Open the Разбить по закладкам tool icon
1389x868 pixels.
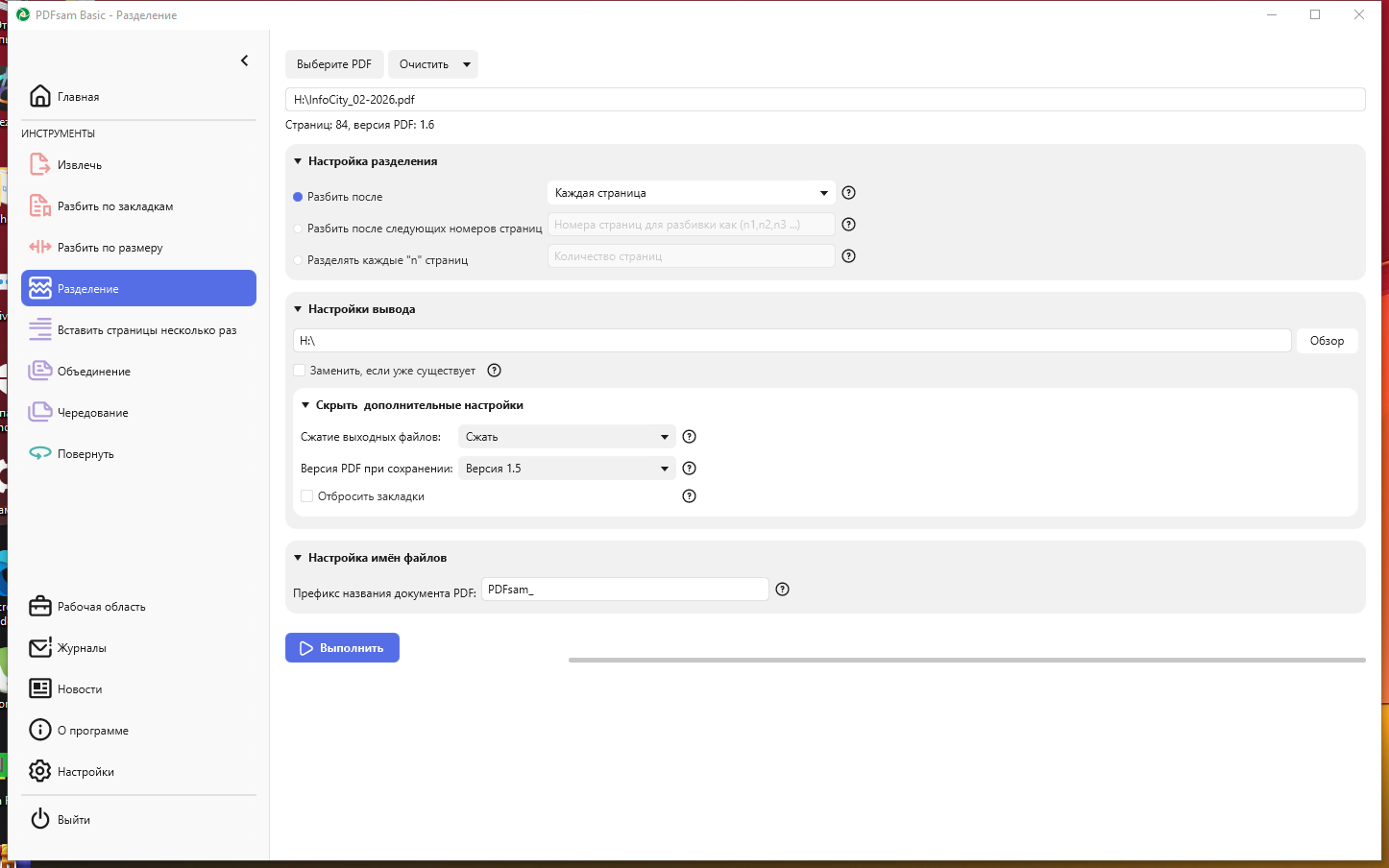pos(39,206)
